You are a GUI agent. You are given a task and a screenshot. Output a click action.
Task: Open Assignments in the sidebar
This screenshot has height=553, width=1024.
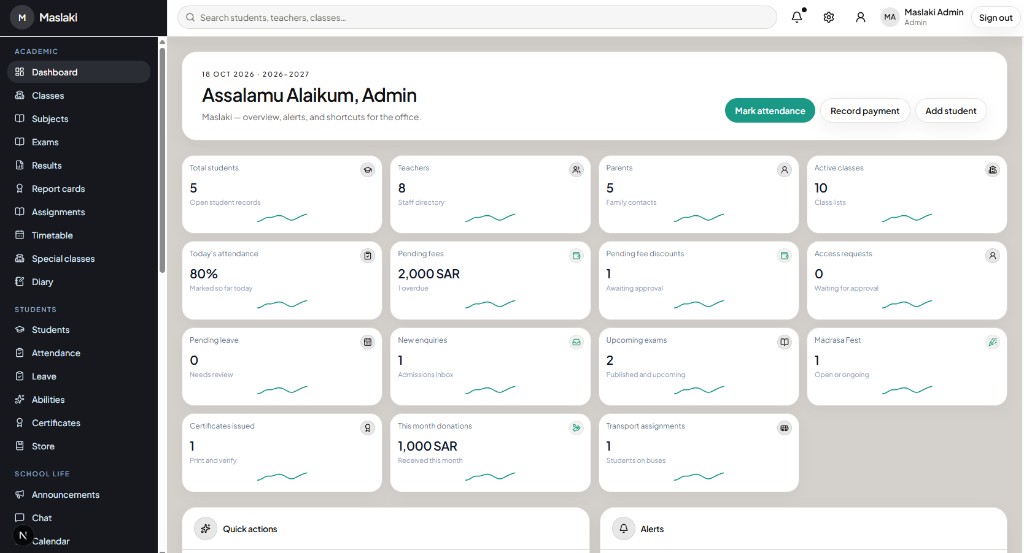click(x=79, y=212)
